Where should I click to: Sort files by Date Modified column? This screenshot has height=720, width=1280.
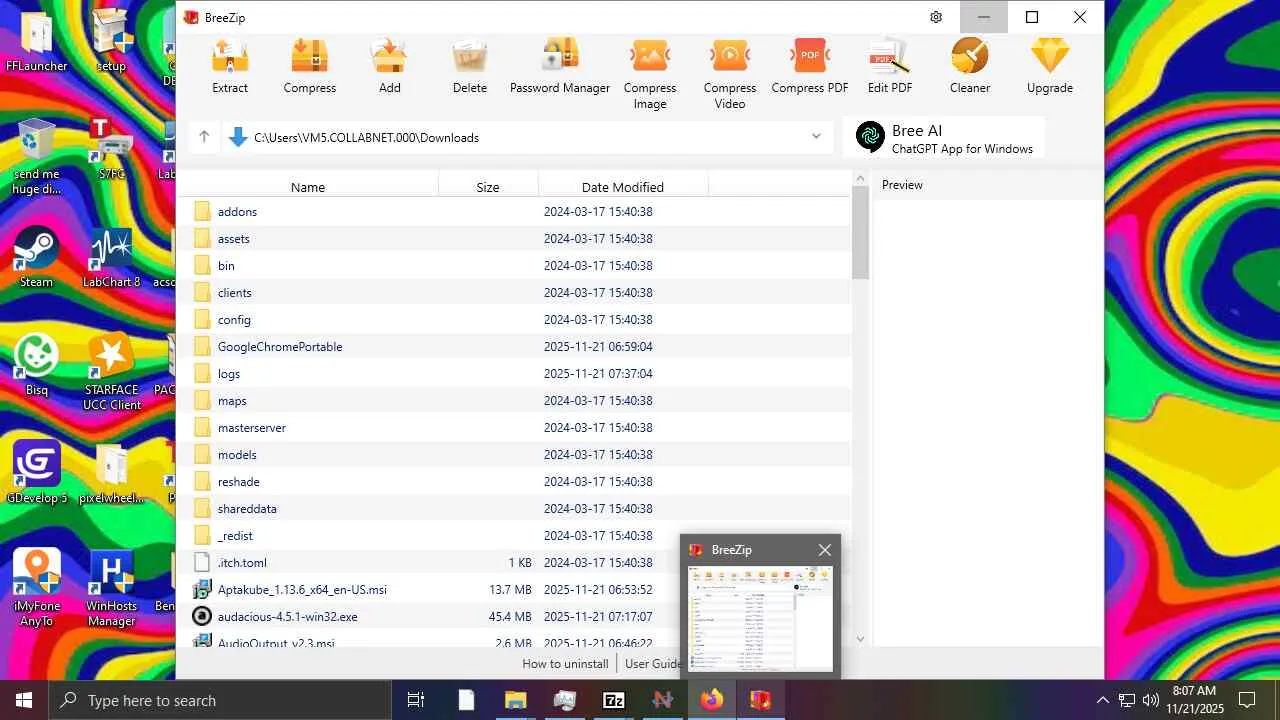[623, 187]
